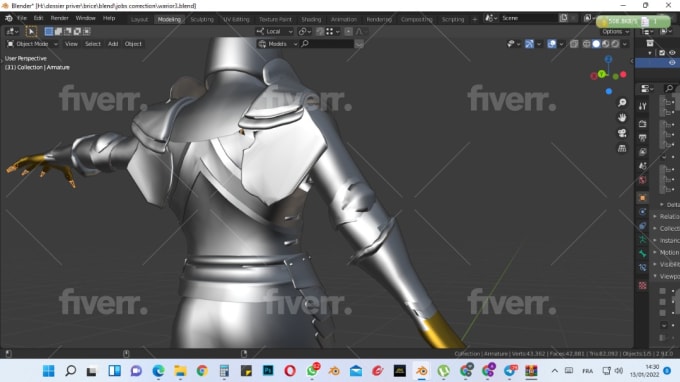This screenshot has height=382, width=680.
Task: Click the viewport header search field
Action: click(327, 44)
